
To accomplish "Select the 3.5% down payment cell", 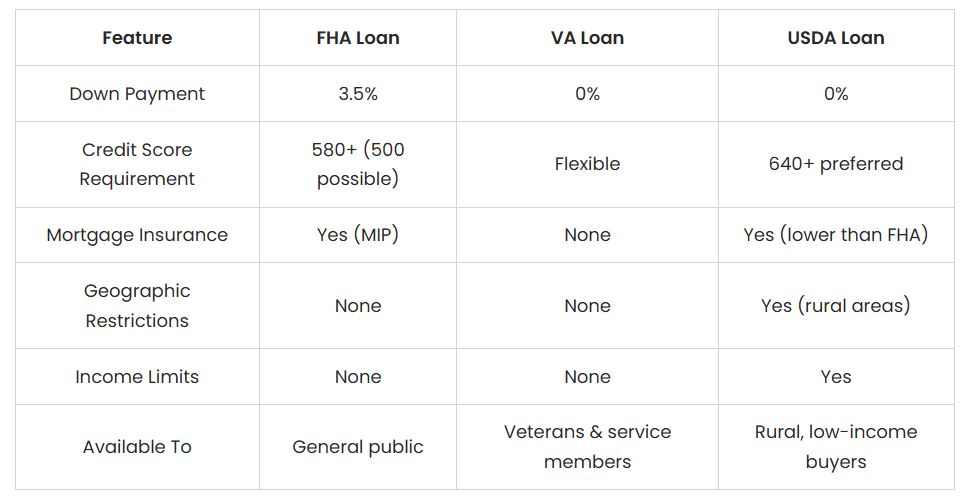I will pyautogui.click(x=358, y=94).
